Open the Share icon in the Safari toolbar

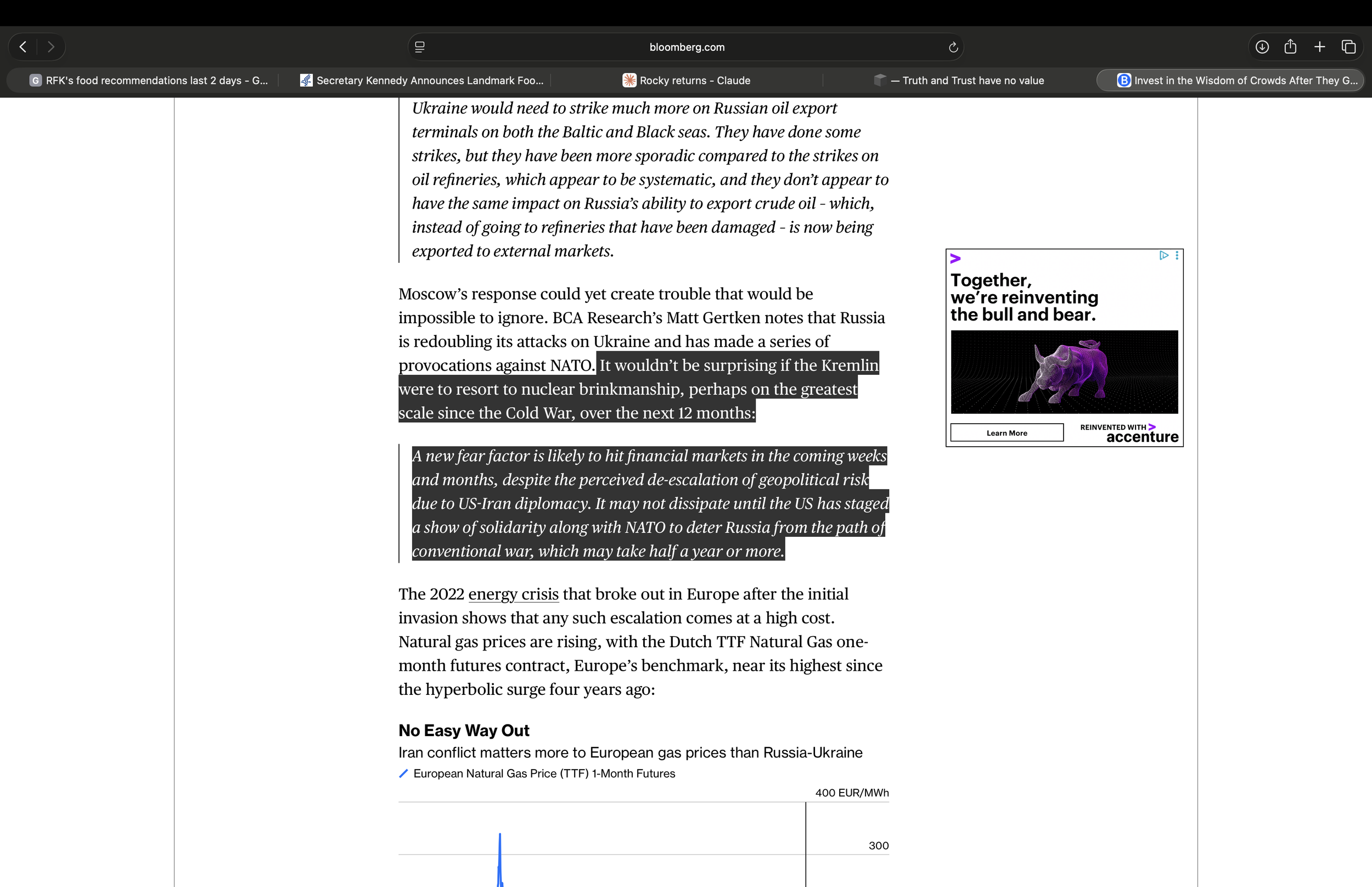coord(1290,47)
